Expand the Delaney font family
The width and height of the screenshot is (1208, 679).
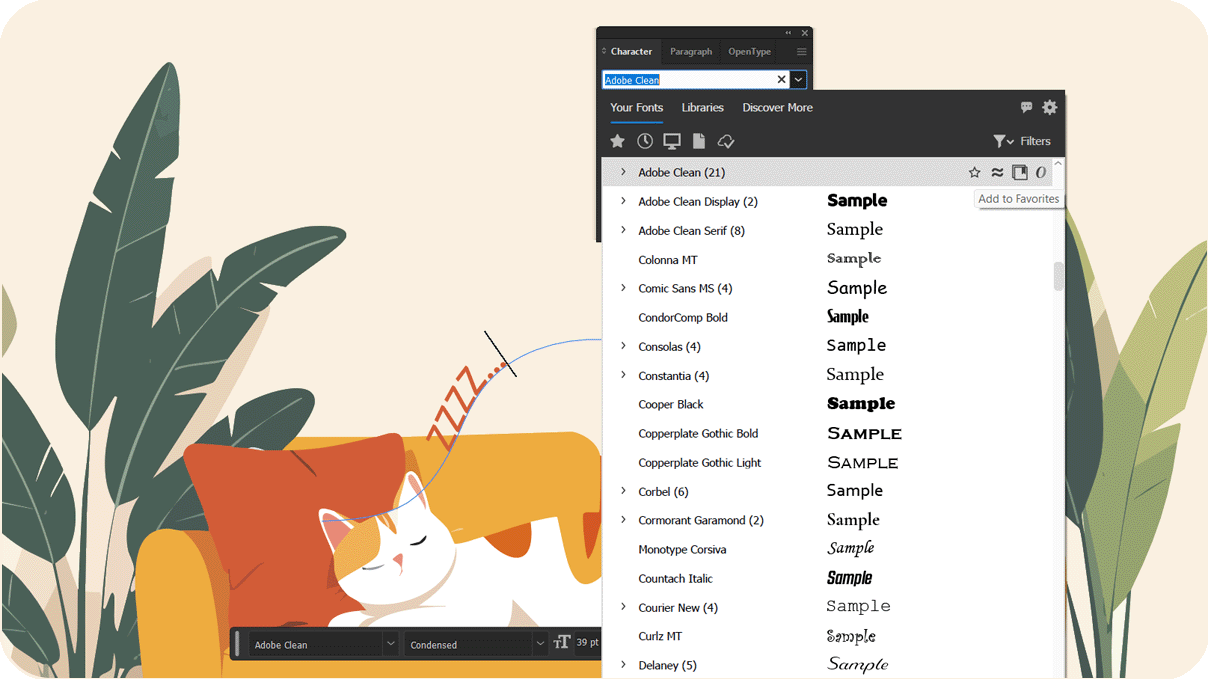pos(623,665)
